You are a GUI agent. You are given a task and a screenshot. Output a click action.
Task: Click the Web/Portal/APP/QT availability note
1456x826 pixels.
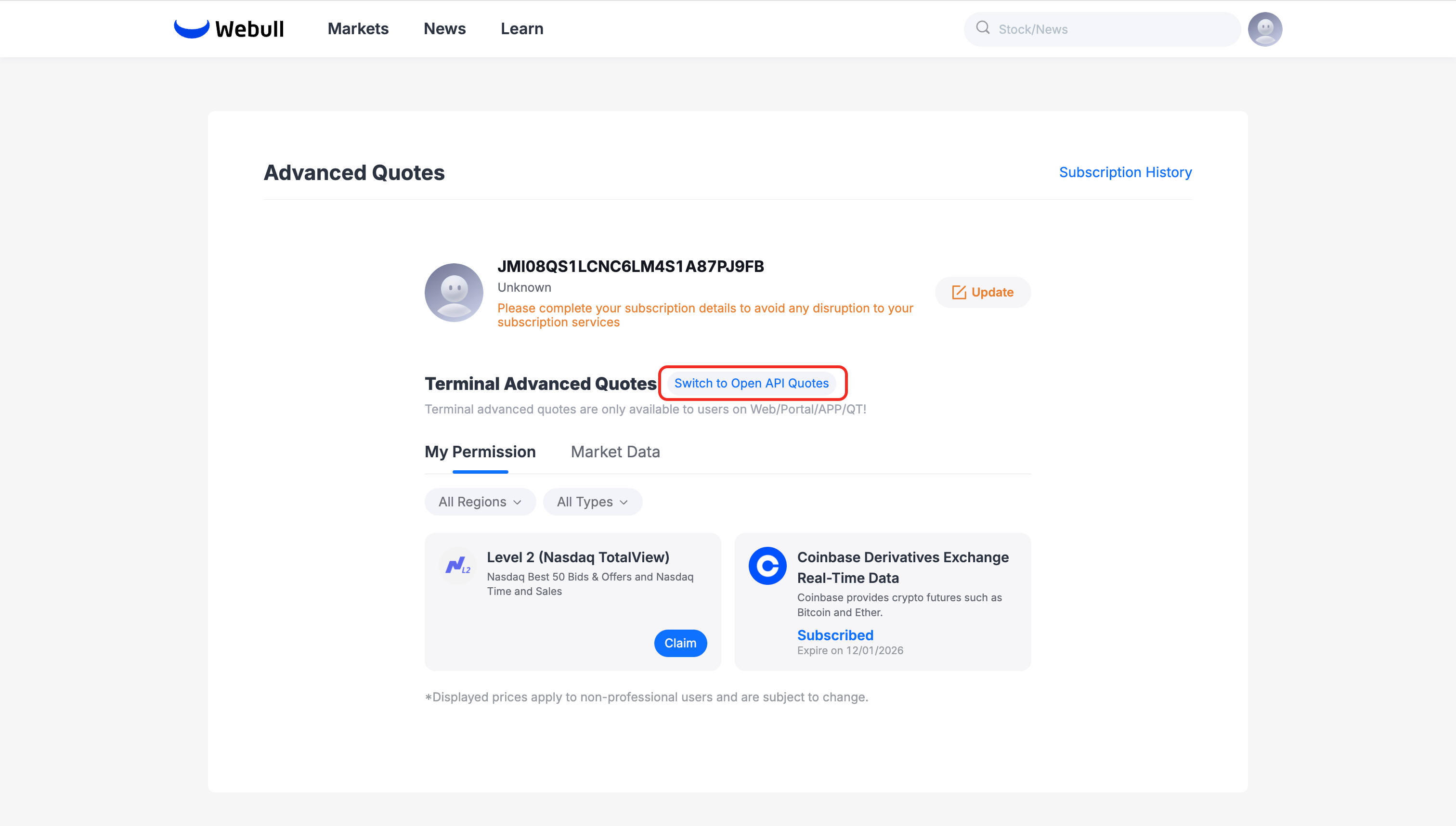tap(645, 409)
